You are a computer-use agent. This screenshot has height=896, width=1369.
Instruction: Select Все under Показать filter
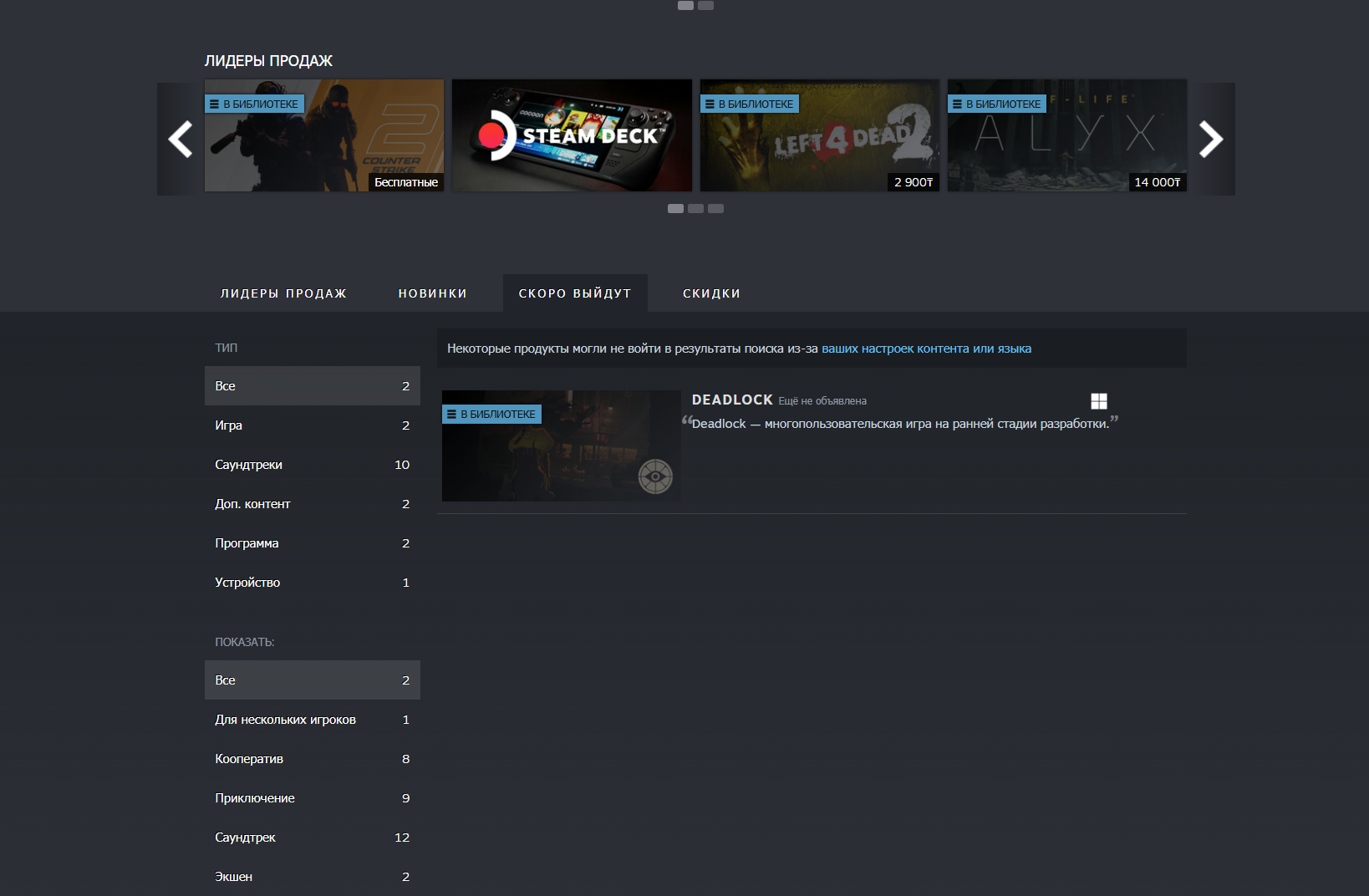click(x=313, y=680)
